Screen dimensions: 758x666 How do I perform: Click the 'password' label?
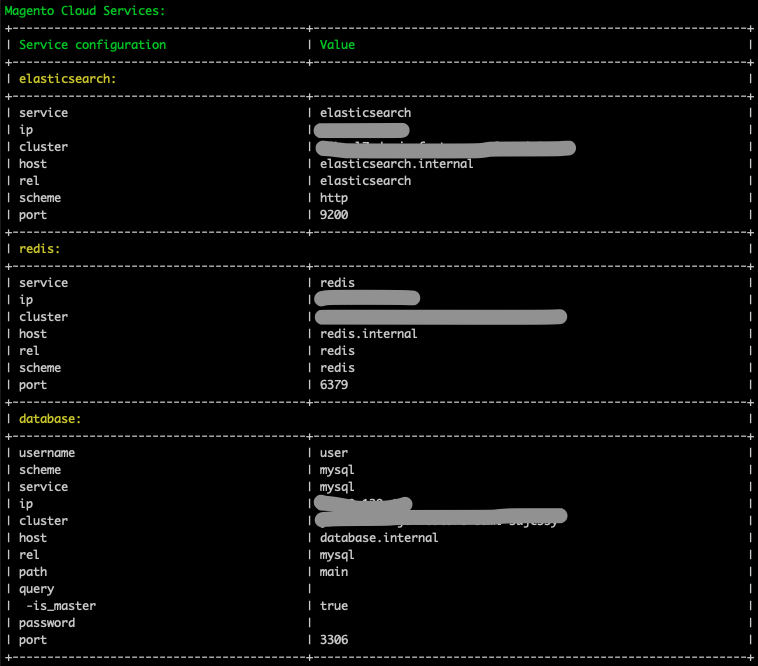coord(47,623)
